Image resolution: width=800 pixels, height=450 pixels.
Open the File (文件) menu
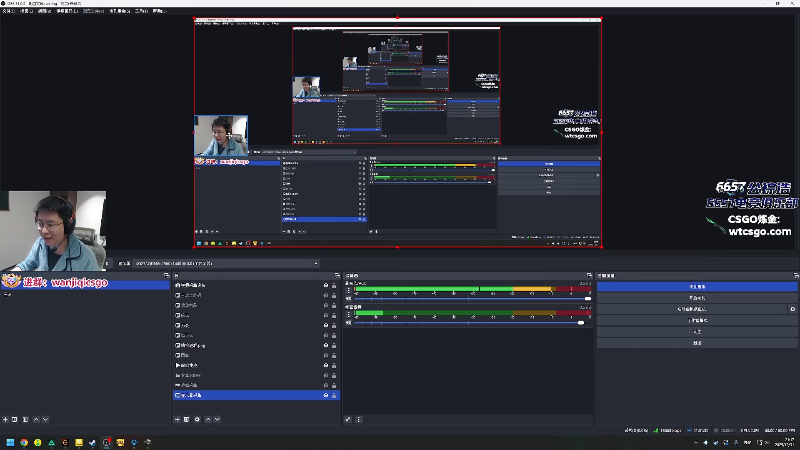[x=9, y=11]
